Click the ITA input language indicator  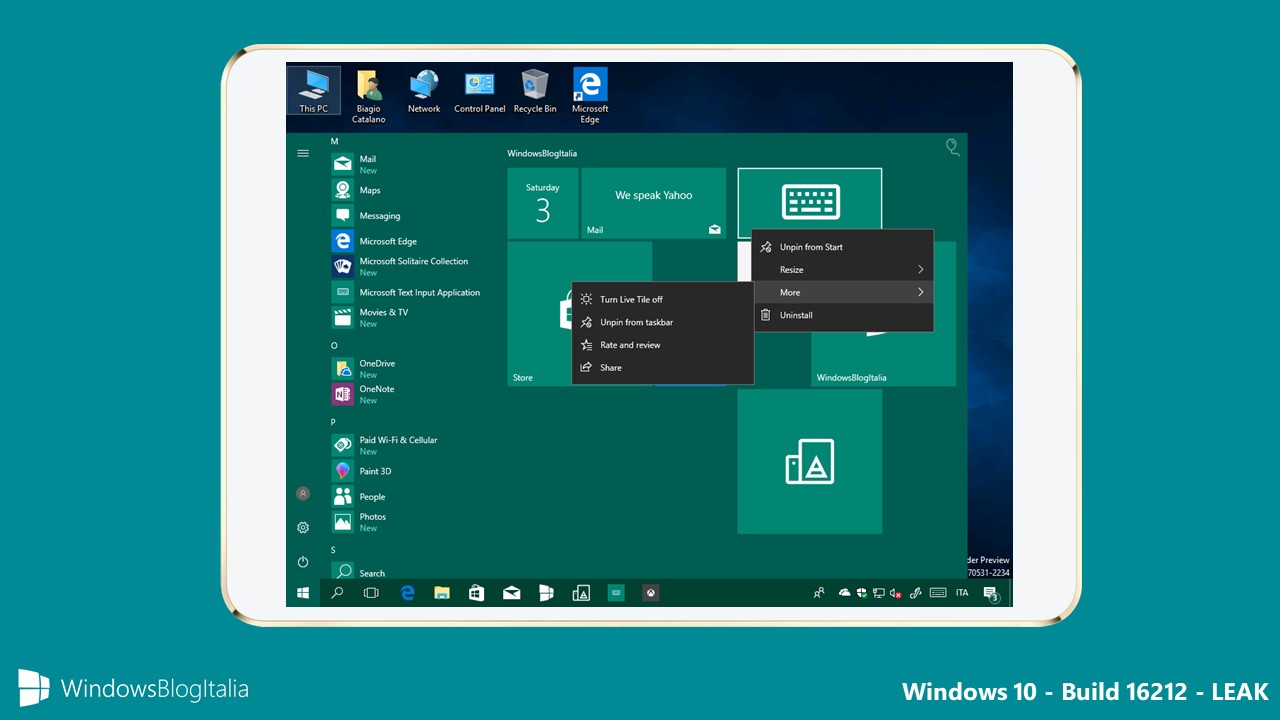point(962,593)
